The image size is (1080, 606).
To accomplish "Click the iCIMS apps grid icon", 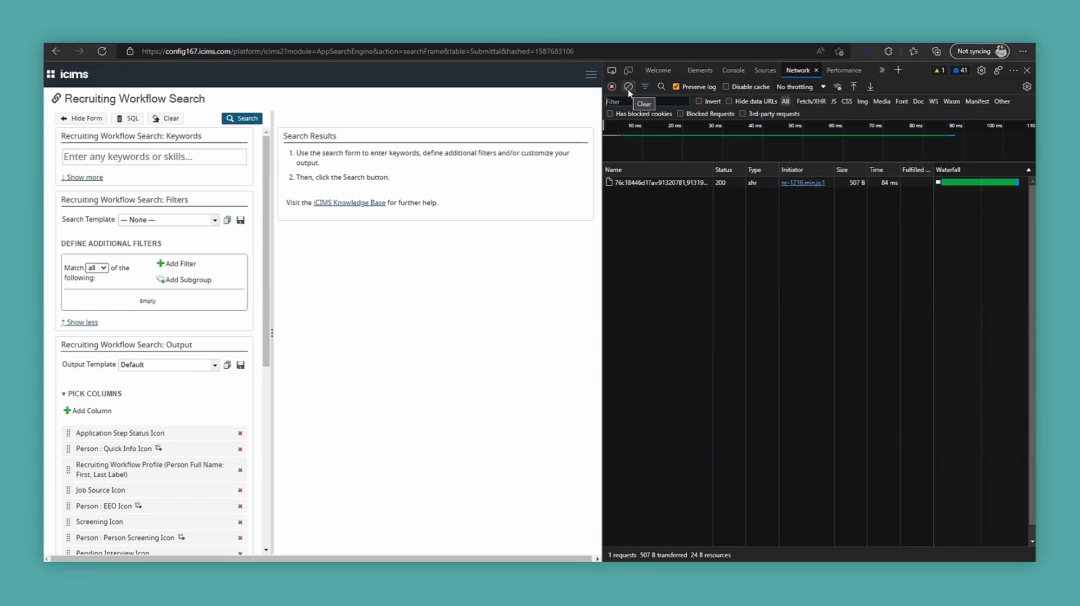I will [51, 74].
